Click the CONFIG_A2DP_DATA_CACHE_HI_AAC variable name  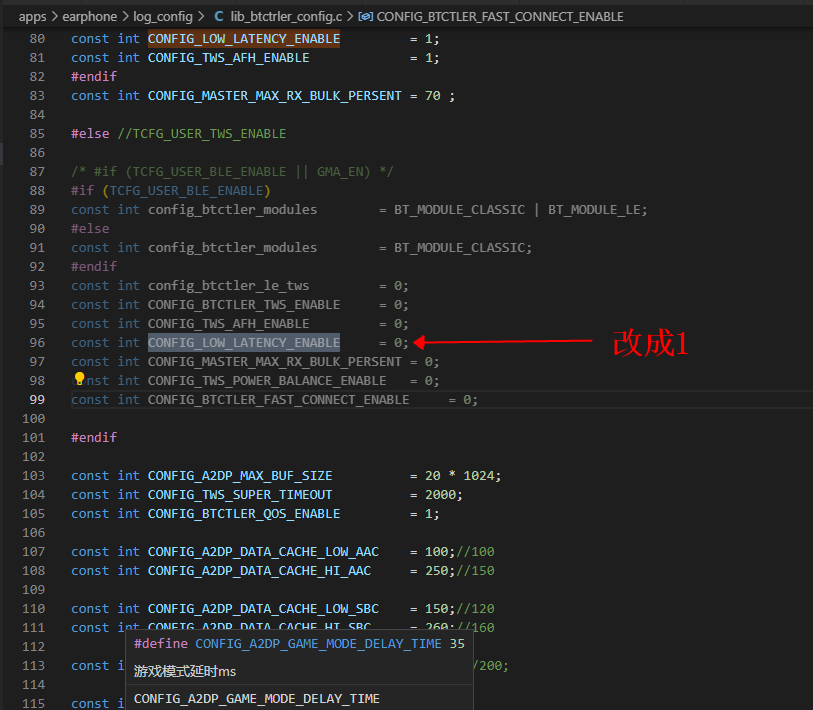pos(259,571)
